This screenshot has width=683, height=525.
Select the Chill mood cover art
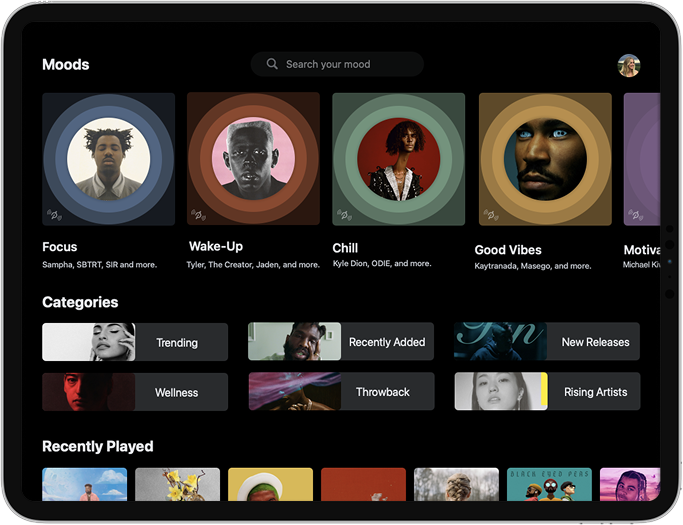point(398,159)
